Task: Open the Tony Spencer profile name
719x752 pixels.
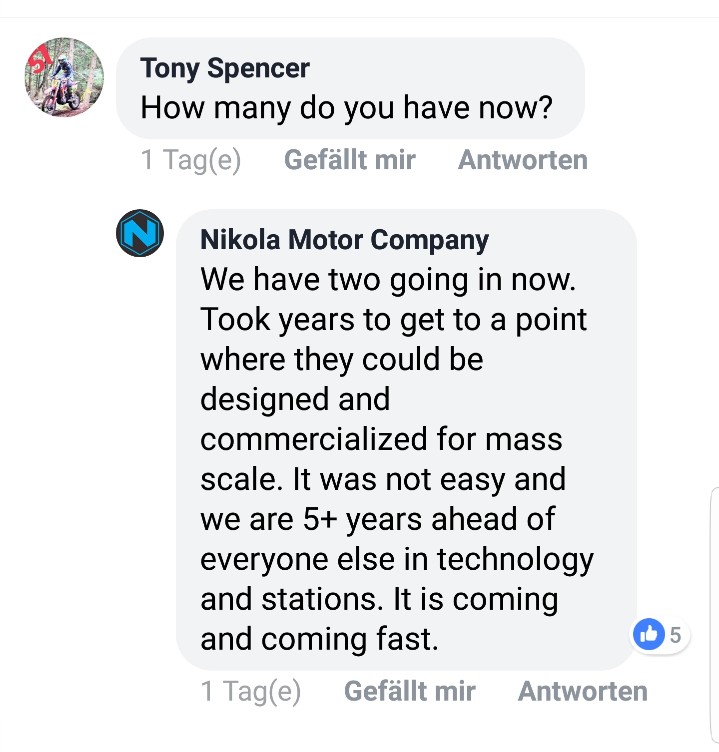Action: tap(225, 68)
